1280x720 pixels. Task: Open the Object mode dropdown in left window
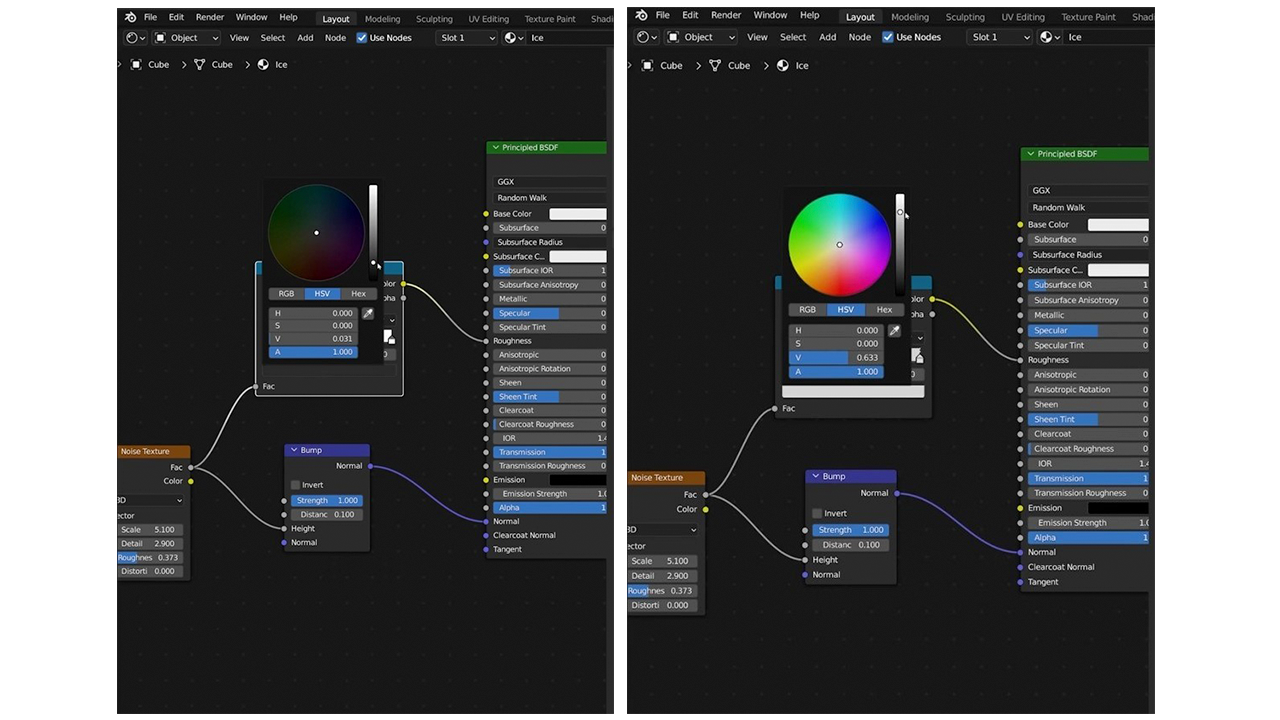187,38
